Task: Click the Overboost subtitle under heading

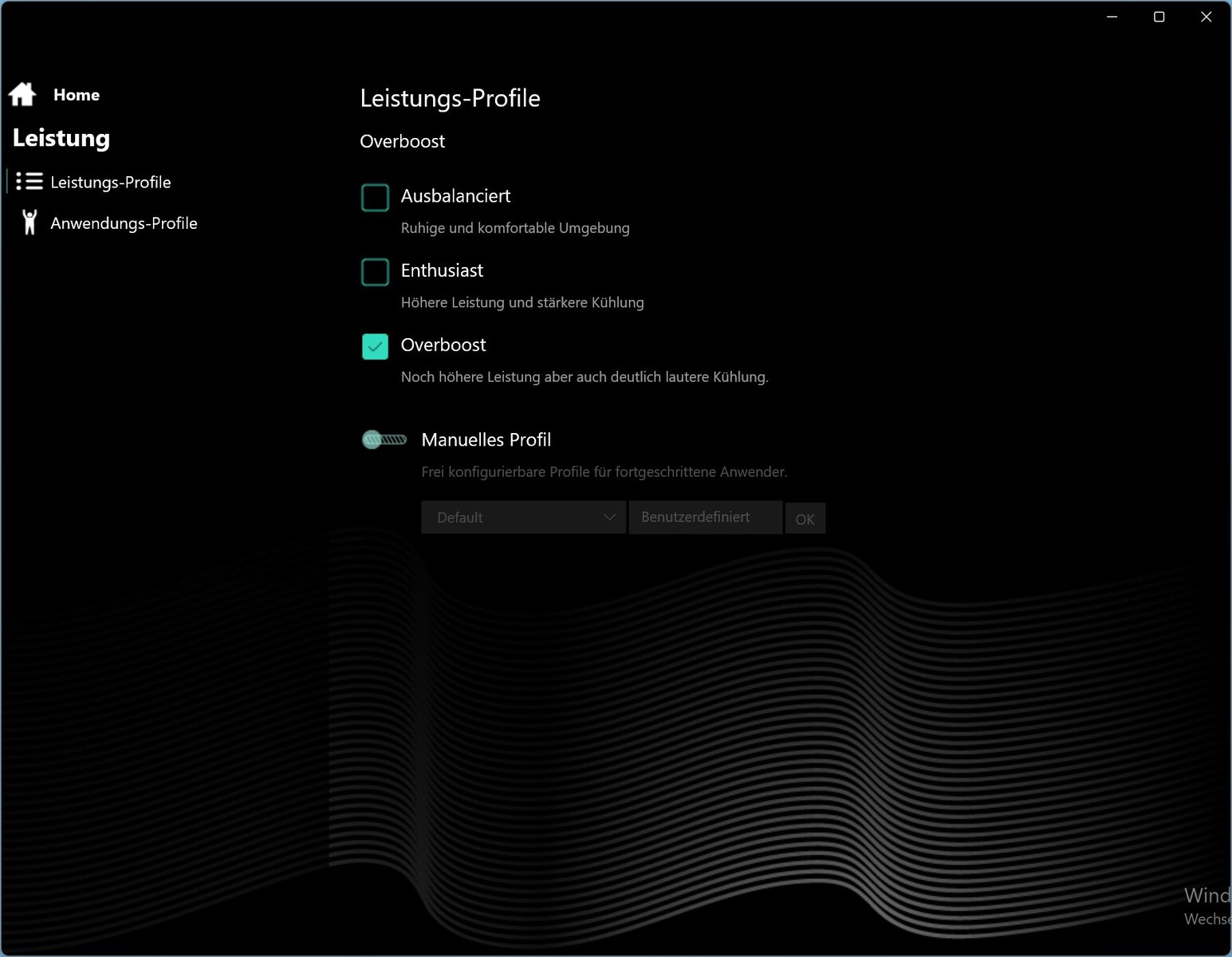Action: [x=402, y=141]
